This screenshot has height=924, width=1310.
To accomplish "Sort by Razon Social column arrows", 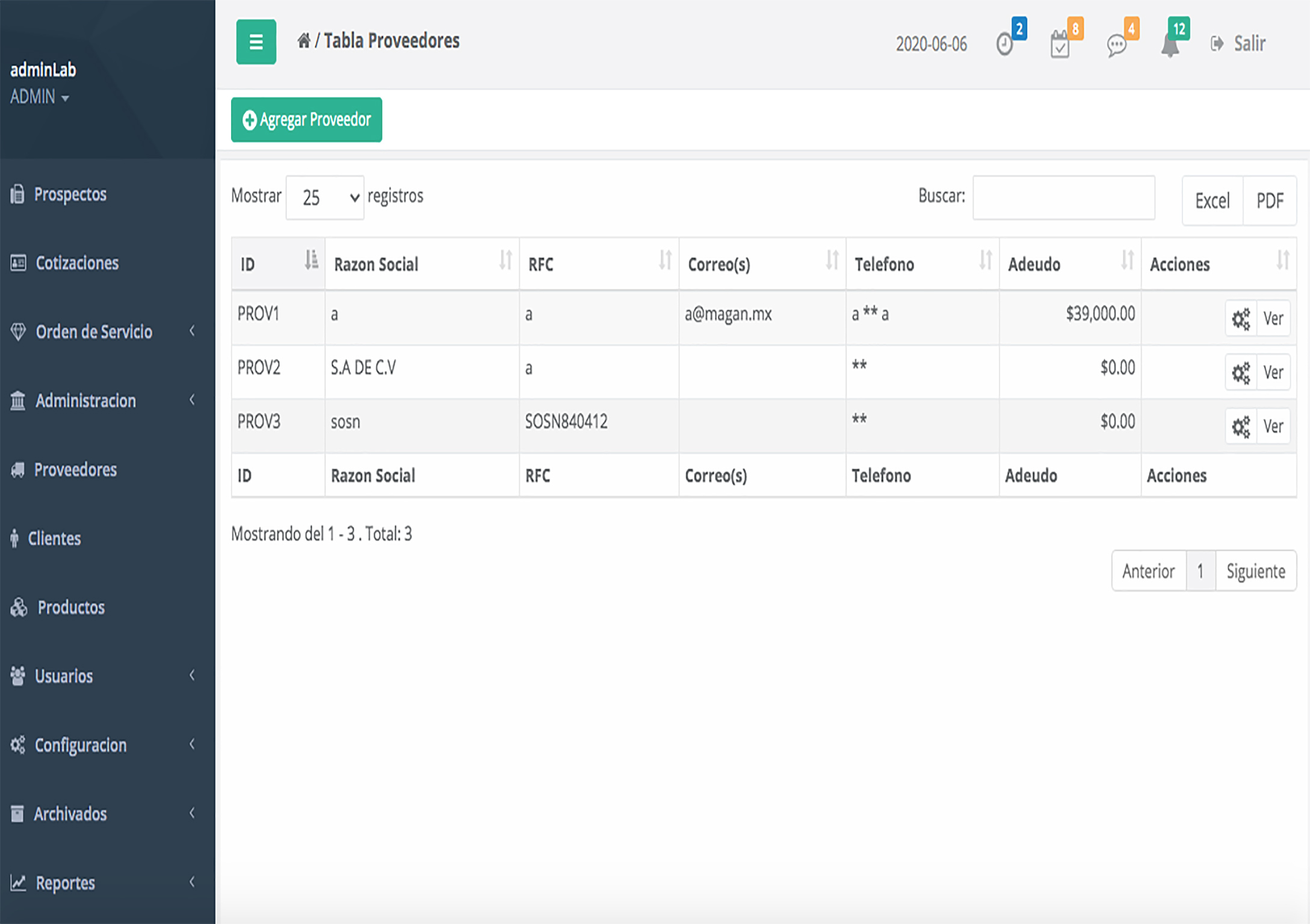I will [505, 260].
